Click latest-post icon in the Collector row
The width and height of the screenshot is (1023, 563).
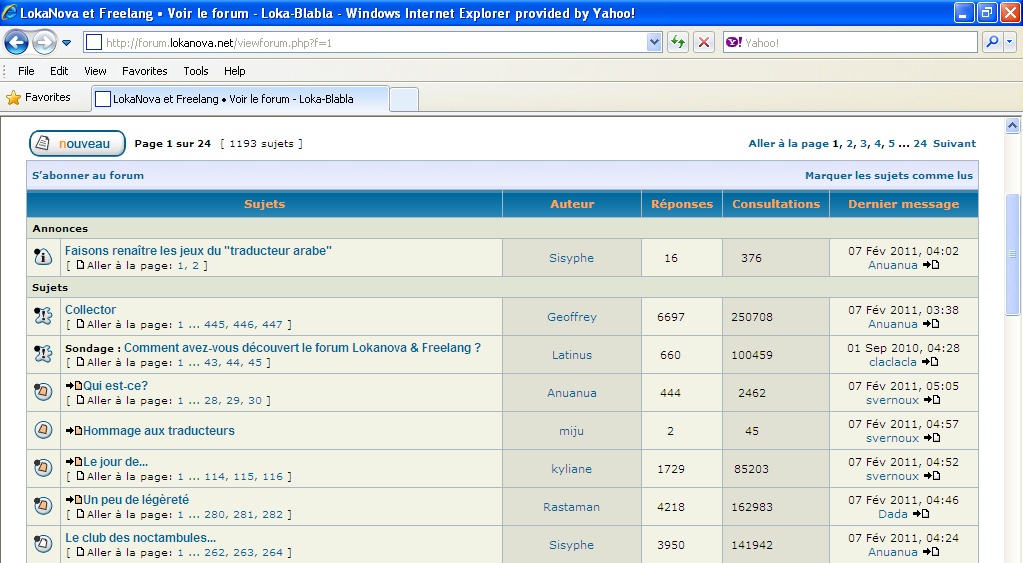pyautogui.click(x=930, y=324)
